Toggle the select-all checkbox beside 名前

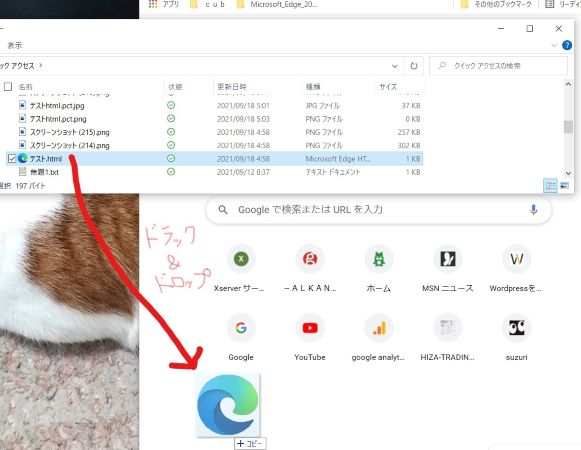click(8, 87)
